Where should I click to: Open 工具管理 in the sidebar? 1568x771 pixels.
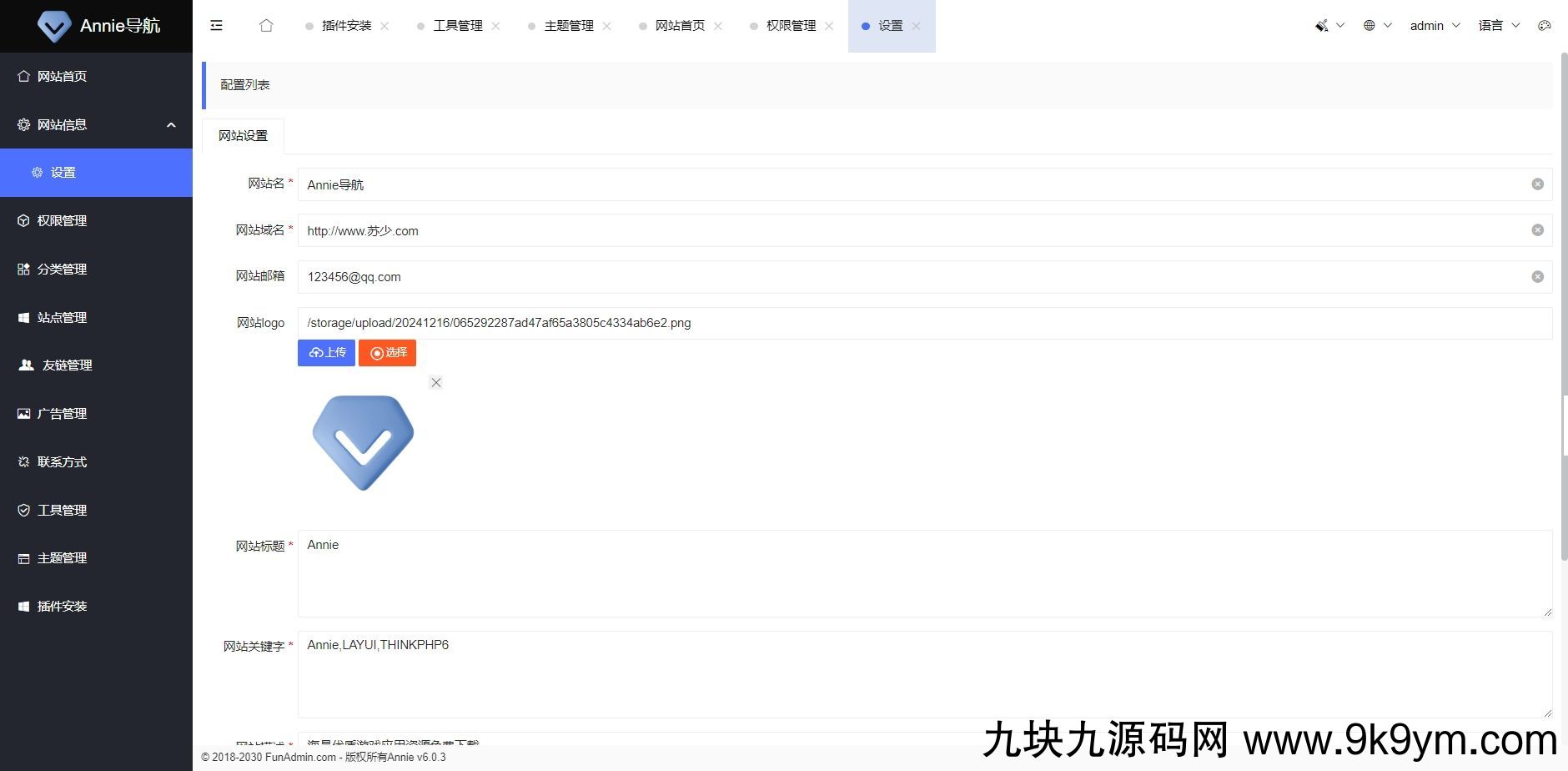click(x=96, y=510)
